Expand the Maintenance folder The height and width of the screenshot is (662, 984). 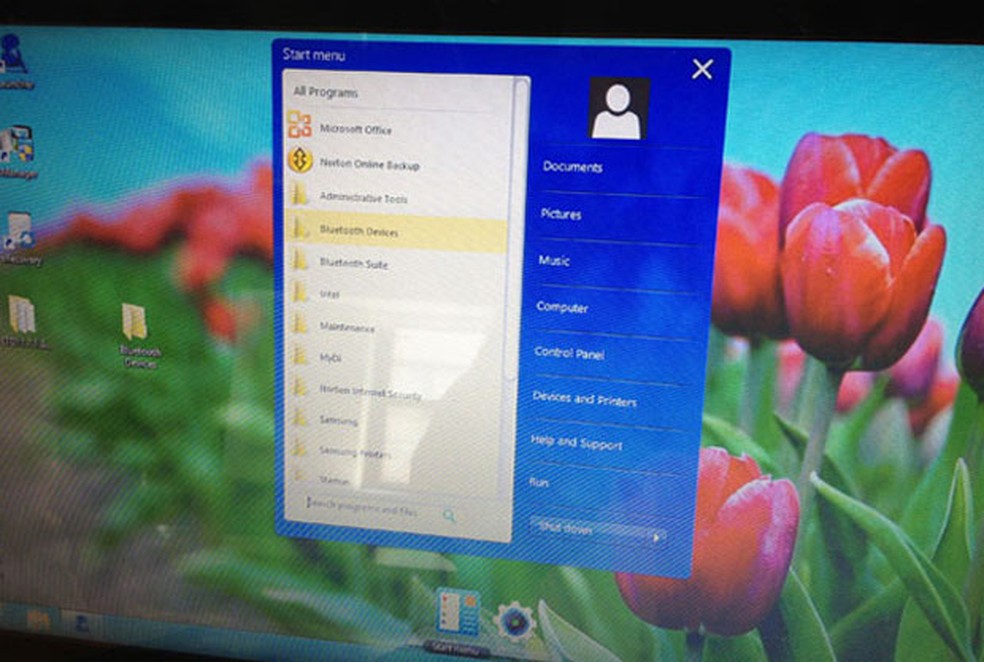click(300, 328)
